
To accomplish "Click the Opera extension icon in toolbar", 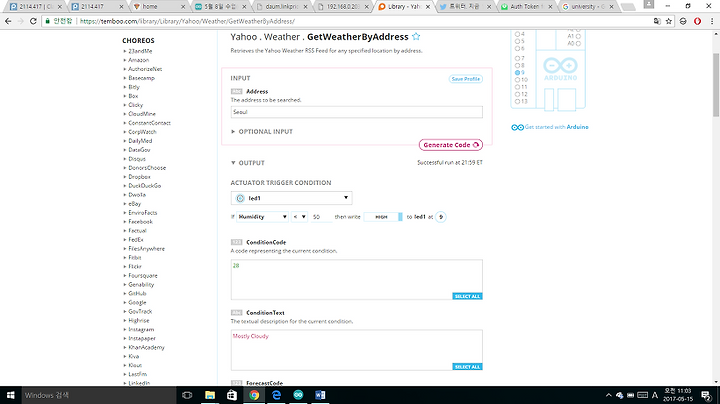I will click(x=698, y=21).
